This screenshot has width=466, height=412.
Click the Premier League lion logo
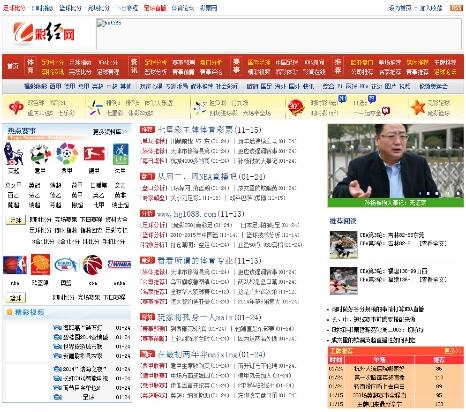[13, 154]
